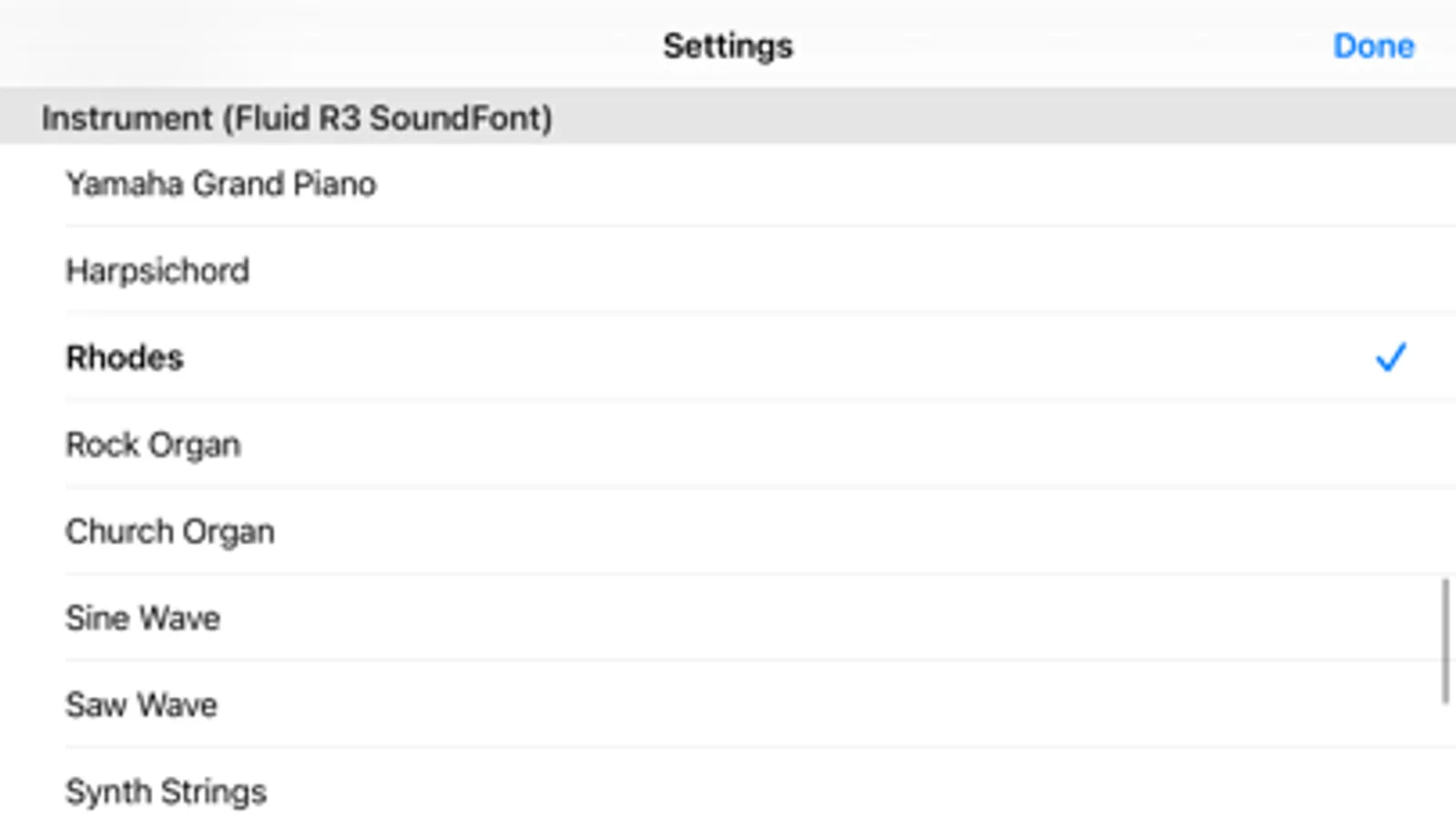This screenshot has width=1456, height=820.
Task: Click the Settings title text
Action: coord(728,46)
